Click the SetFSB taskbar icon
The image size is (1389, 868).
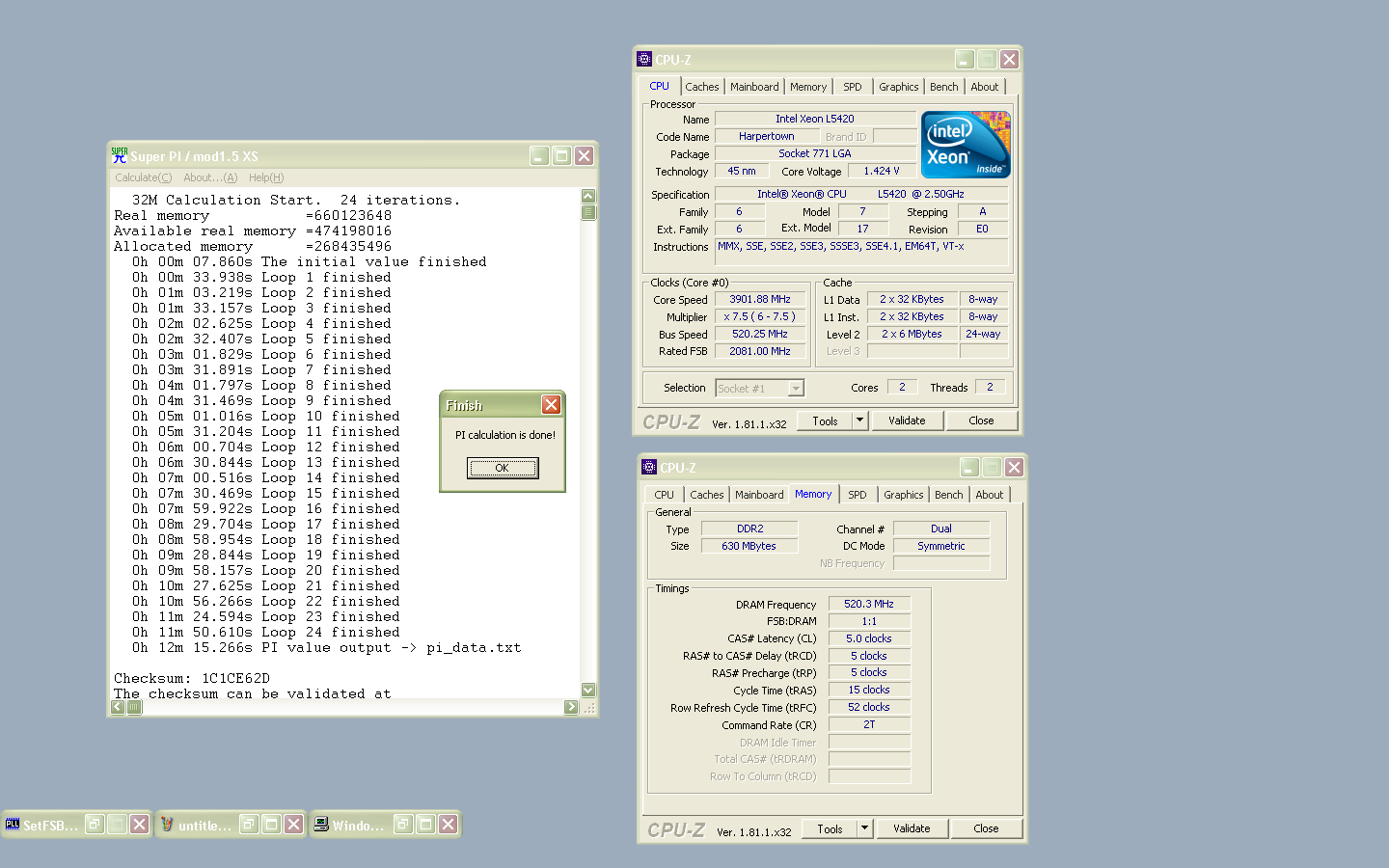13,824
